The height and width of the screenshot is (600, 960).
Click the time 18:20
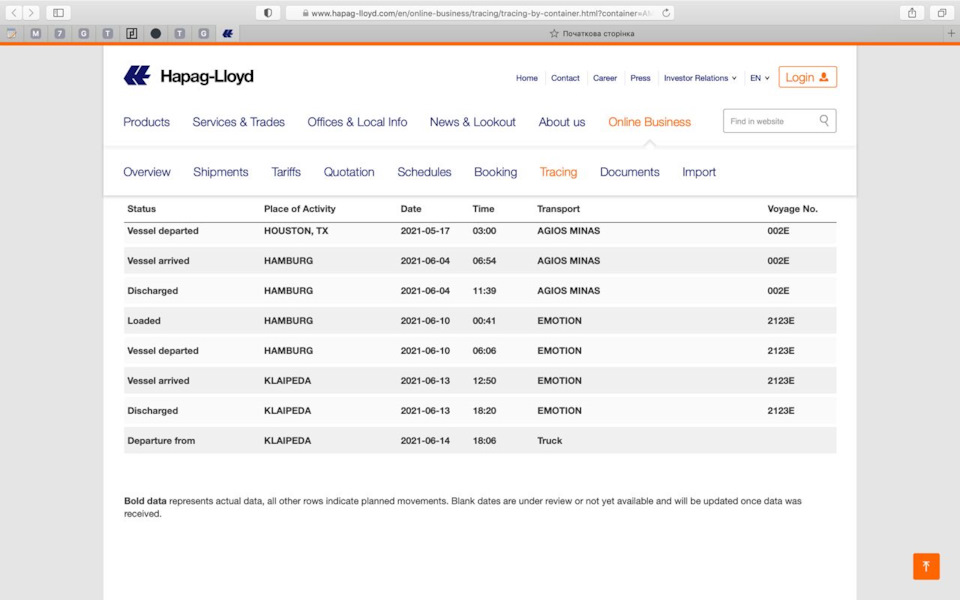pyautogui.click(x=484, y=411)
